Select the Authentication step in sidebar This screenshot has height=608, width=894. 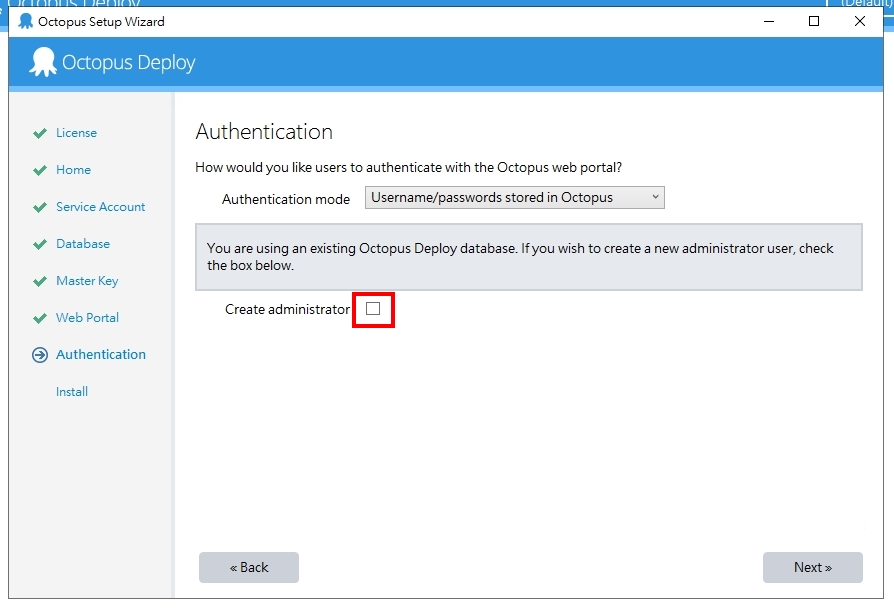(x=101, y=355)
